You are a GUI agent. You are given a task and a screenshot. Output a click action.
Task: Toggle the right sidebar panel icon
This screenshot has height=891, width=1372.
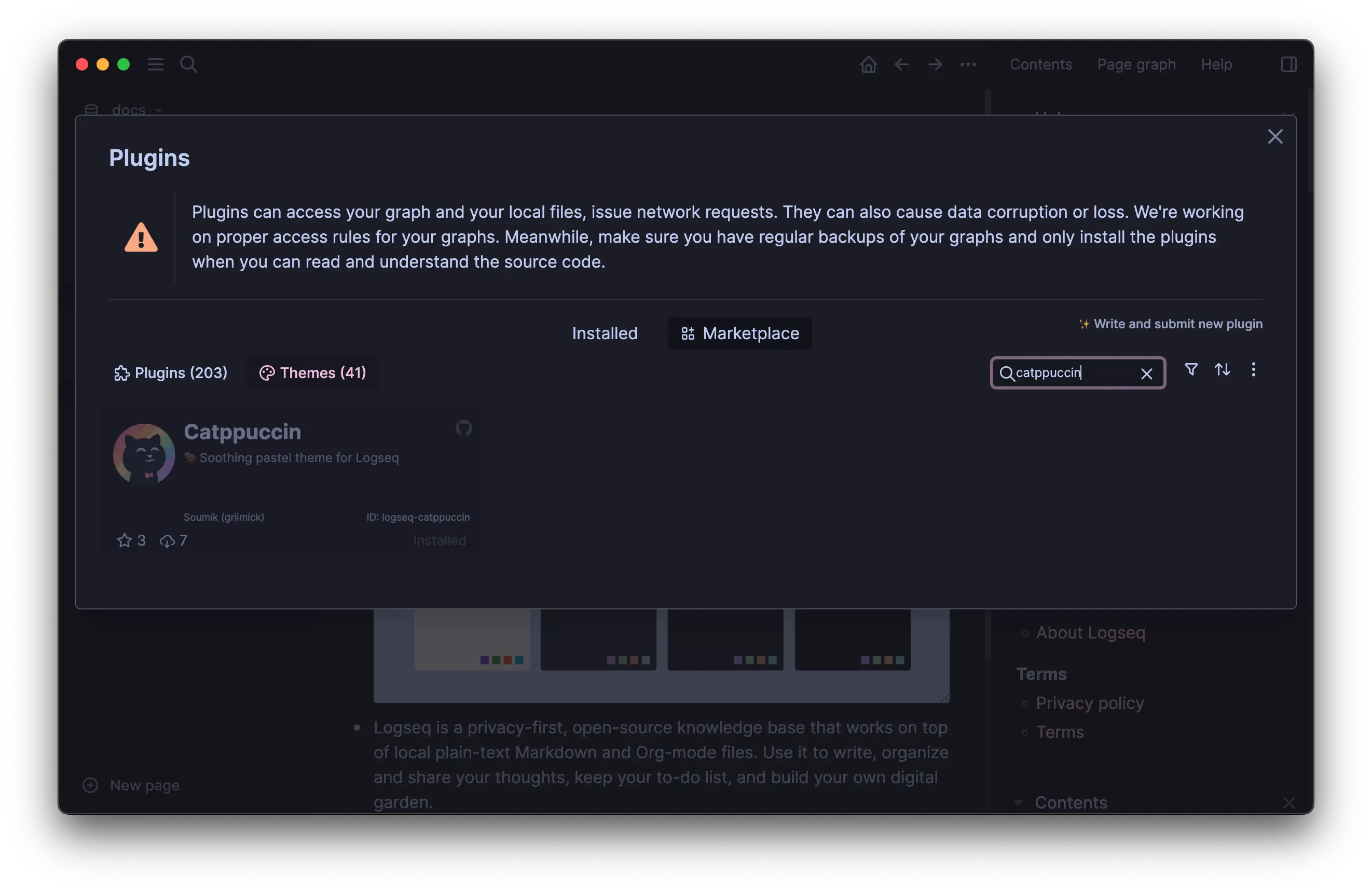click(x=1288, y=64)
